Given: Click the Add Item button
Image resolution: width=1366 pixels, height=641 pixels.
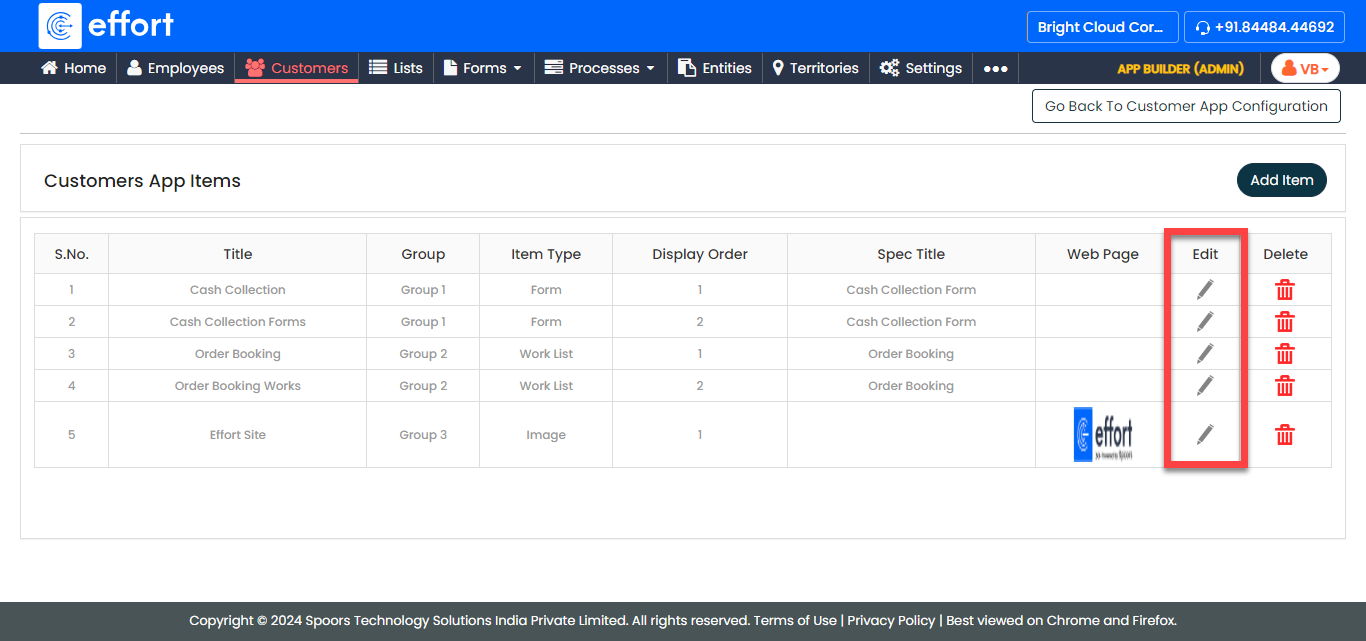Looking at the screenshot, I should point(1281,180).
